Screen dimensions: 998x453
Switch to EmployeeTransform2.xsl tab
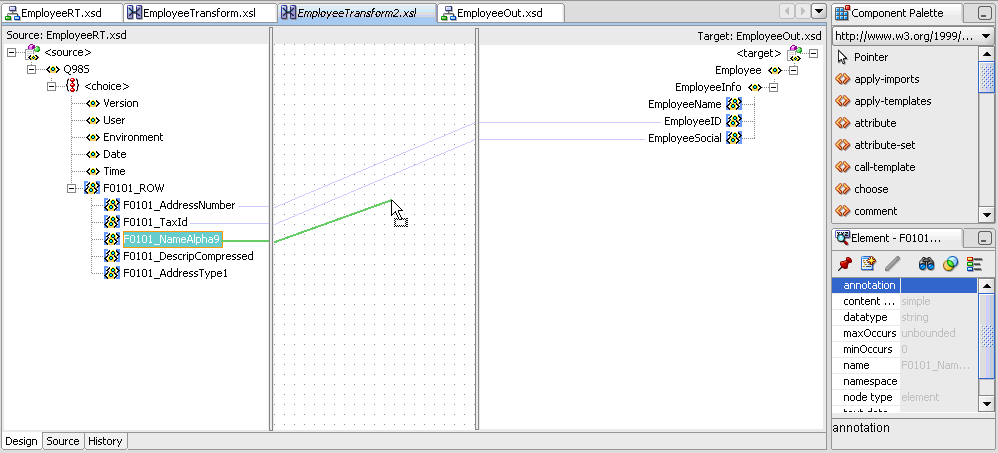[357, 13]
